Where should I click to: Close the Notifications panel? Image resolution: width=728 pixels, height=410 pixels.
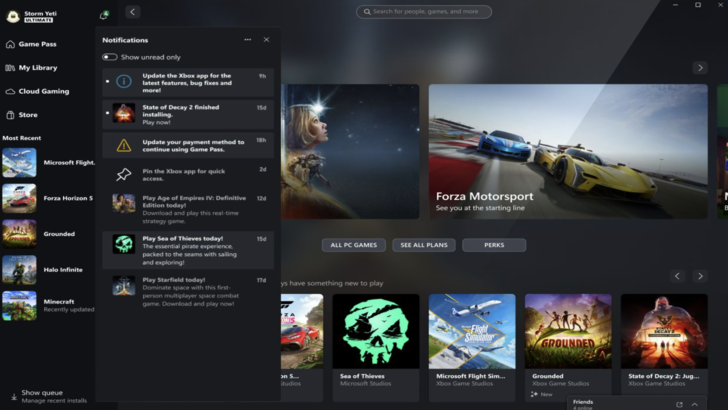coord(266,40)
